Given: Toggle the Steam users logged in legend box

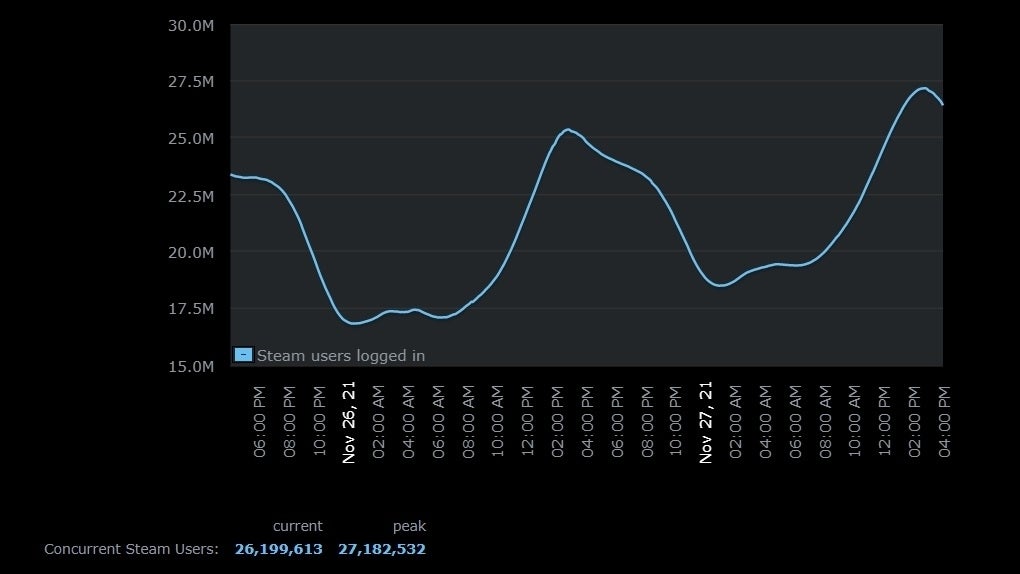Looking at the screenshot, I should 243,355.
